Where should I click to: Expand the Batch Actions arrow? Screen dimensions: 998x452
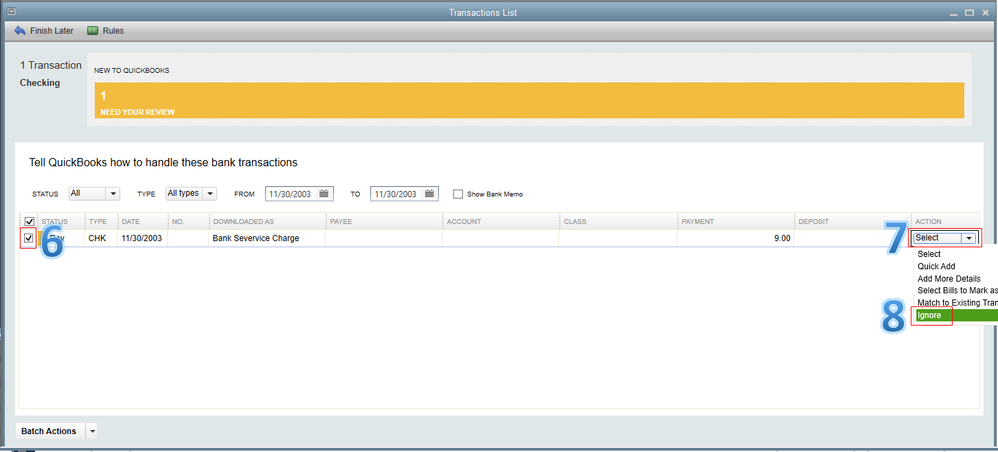(x=92, y=431)
